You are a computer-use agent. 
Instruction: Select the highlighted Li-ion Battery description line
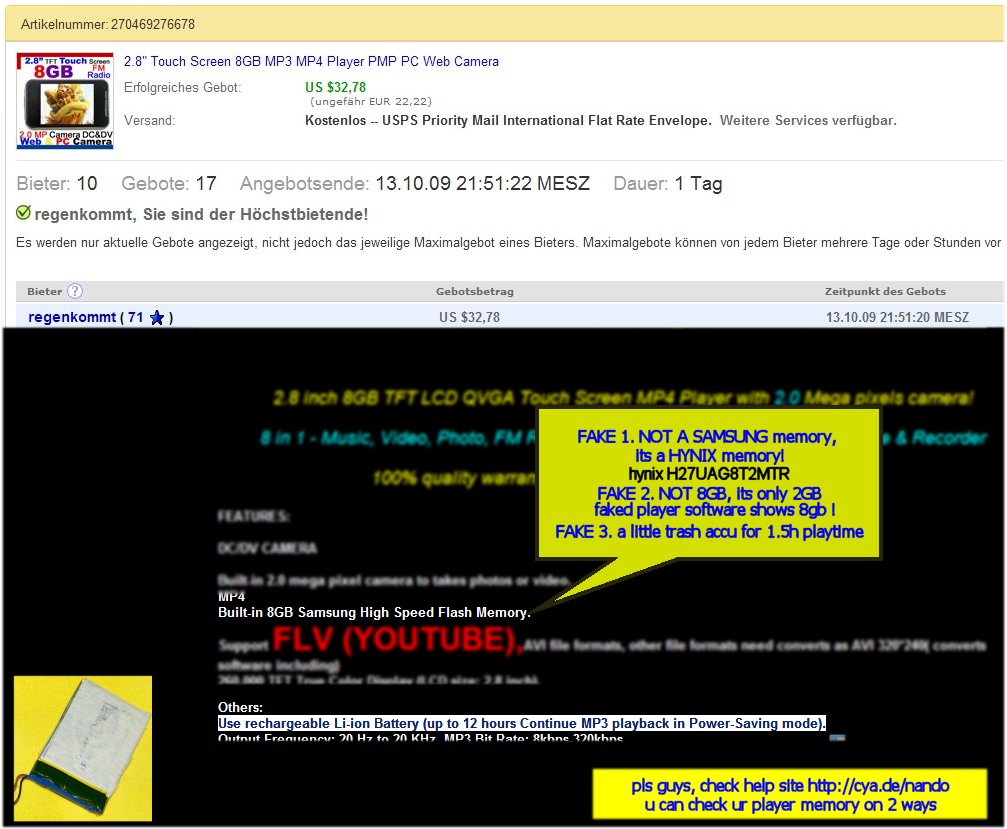coord(522,723)
